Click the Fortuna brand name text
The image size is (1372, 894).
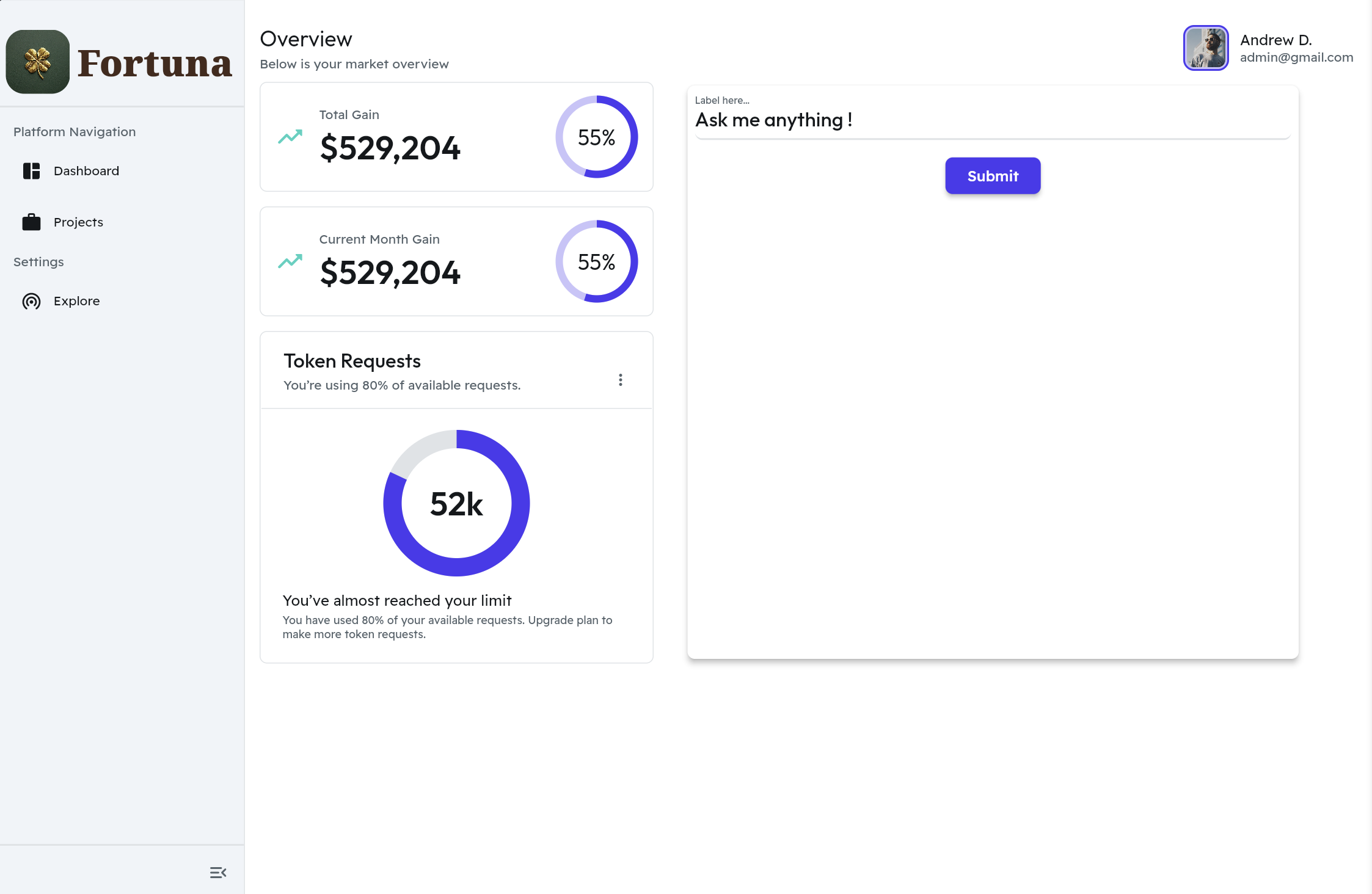[x=155, y=64]
